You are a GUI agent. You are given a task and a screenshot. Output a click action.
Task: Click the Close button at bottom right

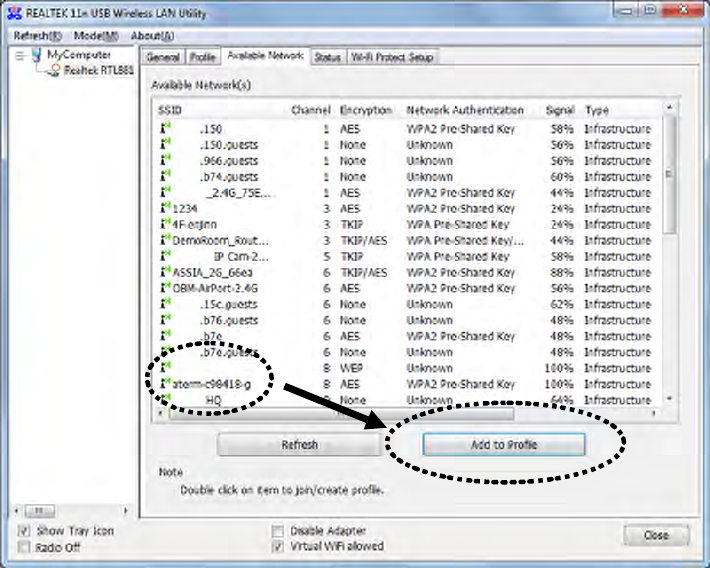tap(656, 535)
